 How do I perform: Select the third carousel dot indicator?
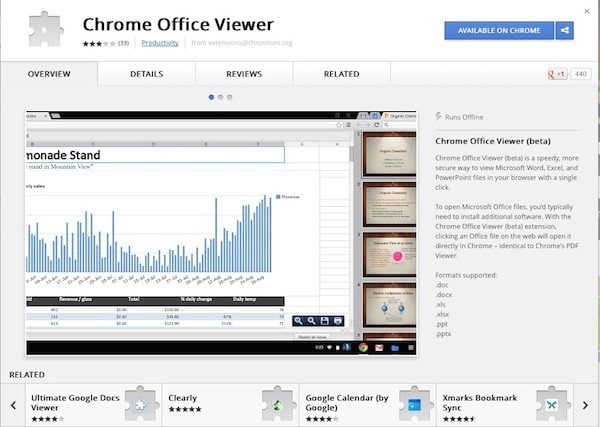[x=229, y=97]
